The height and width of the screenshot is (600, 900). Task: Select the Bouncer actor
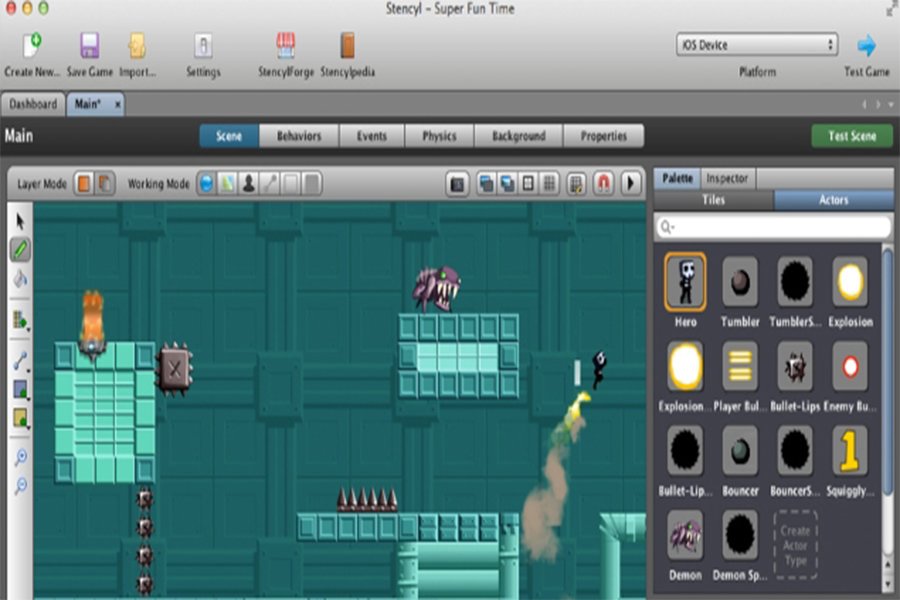tap(740, 451)
